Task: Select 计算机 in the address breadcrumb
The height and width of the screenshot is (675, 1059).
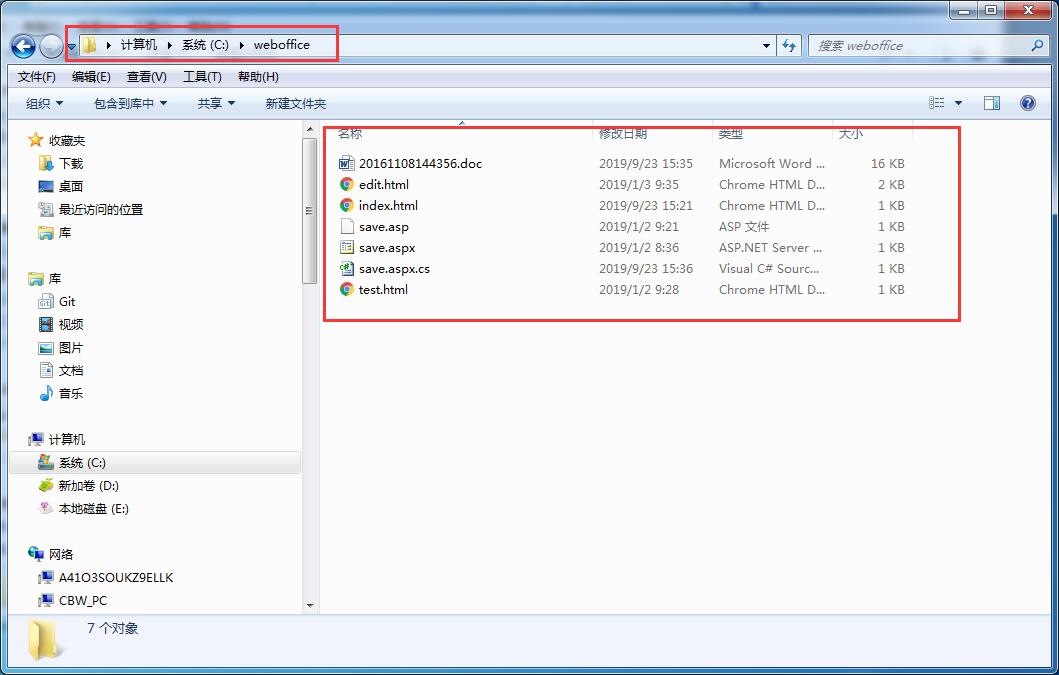Action: (138, 45)
